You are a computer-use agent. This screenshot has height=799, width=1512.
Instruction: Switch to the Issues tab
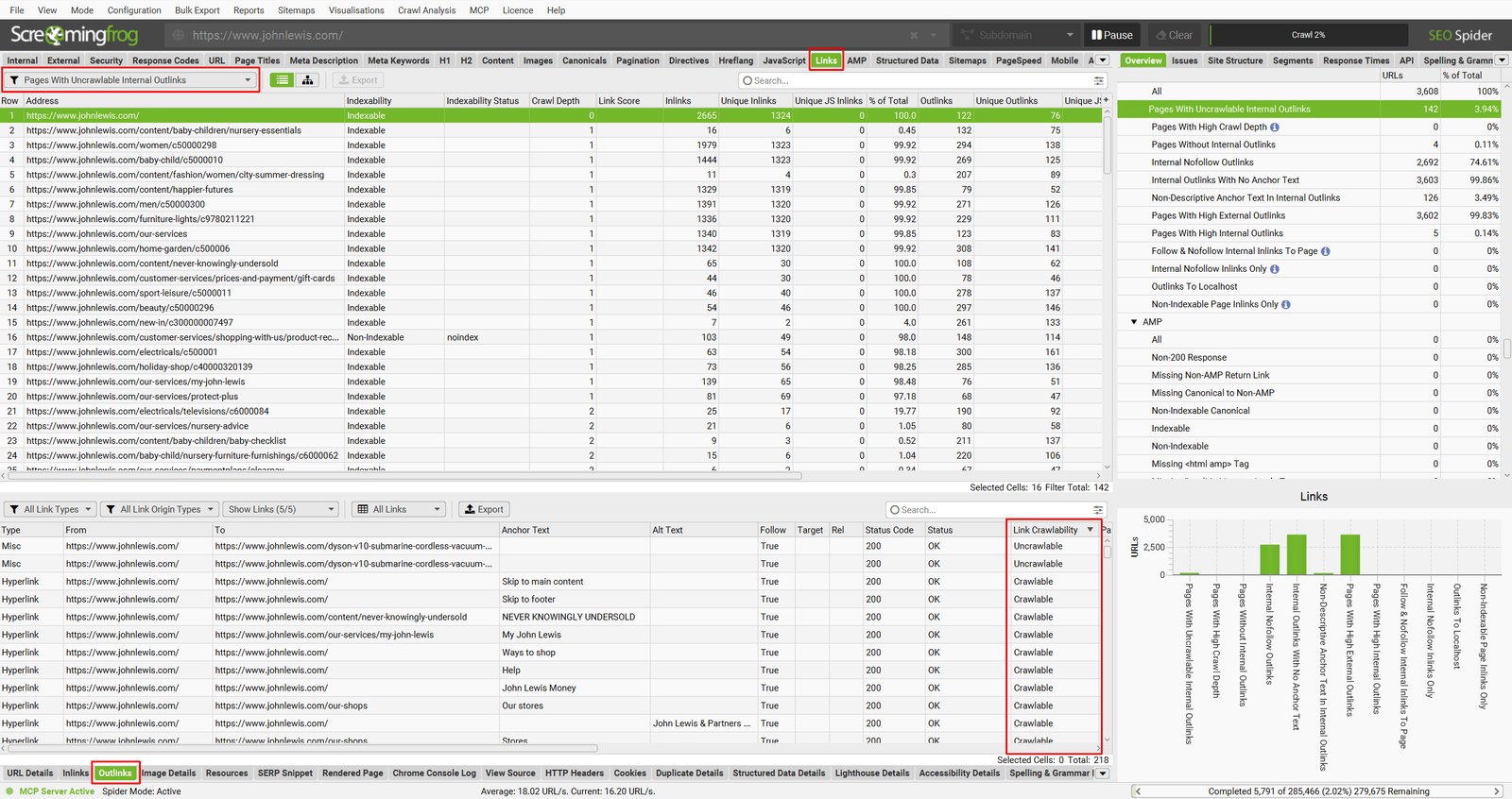(x=1184, y=60)
